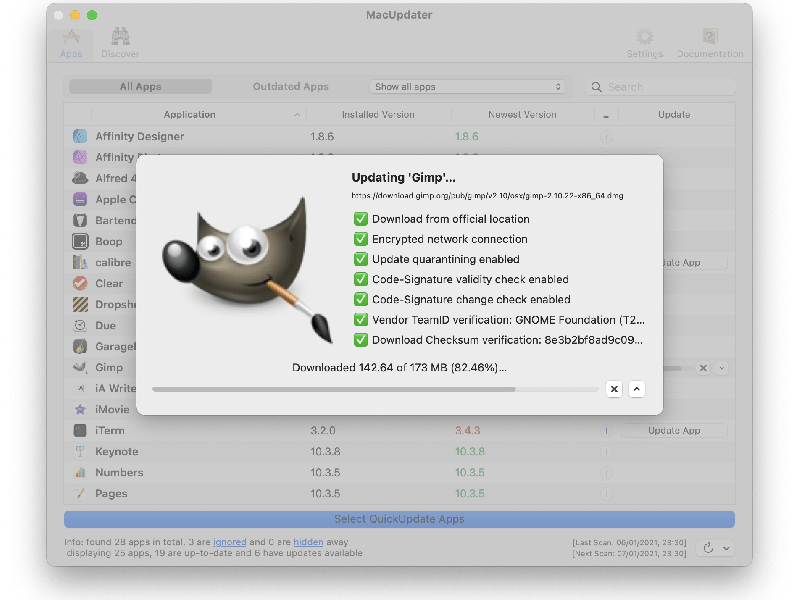Expand Gimp row update options chevron
The height and width of the screenshot is (600, 800).
click(x=721, y=368)
